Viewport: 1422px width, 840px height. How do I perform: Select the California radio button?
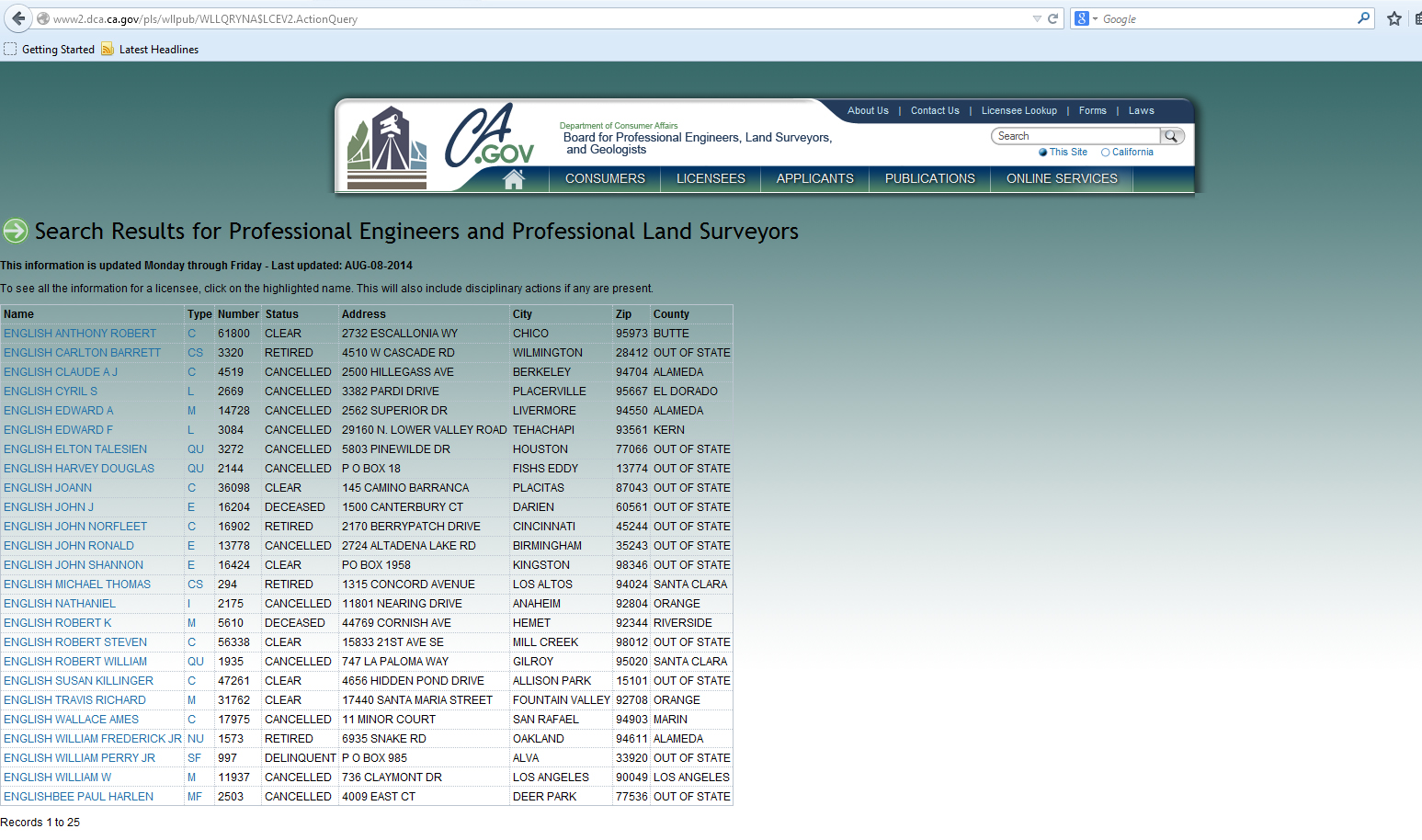click(1106, 153)
